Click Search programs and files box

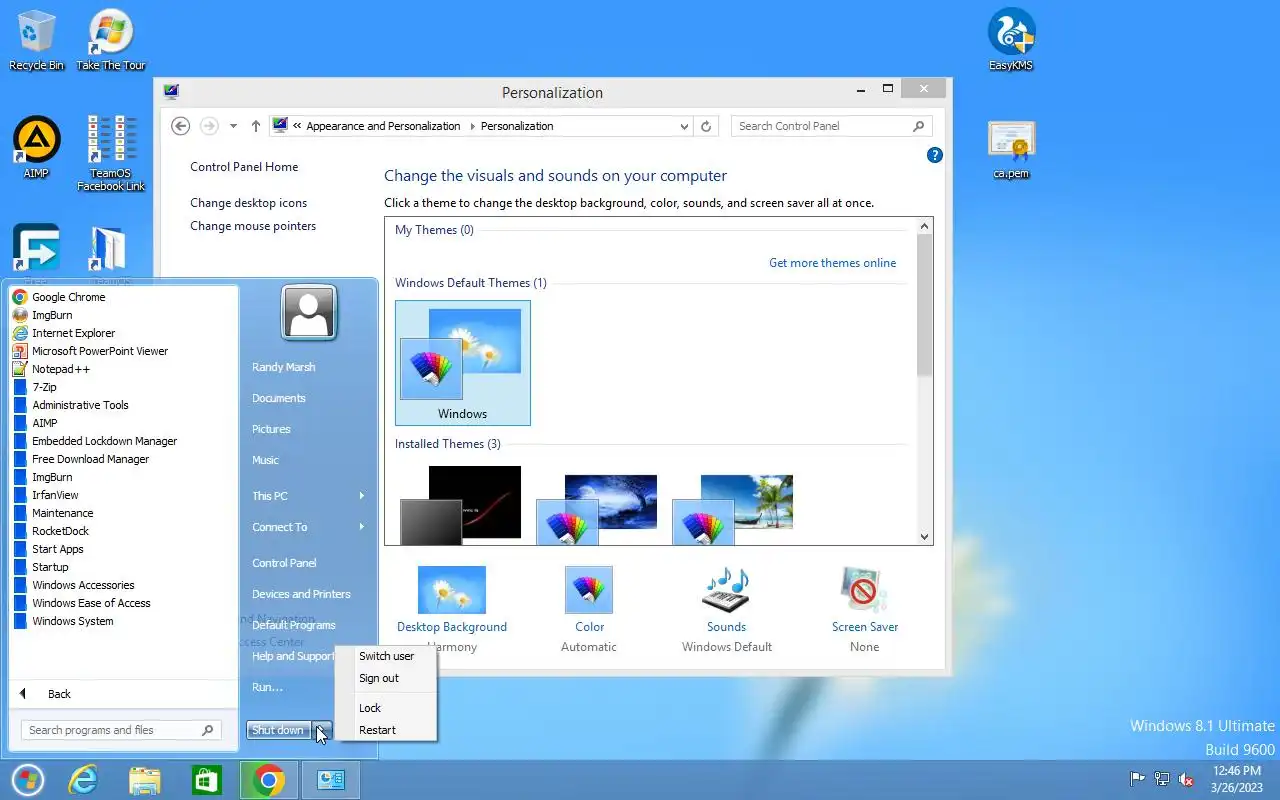point(121,730)
